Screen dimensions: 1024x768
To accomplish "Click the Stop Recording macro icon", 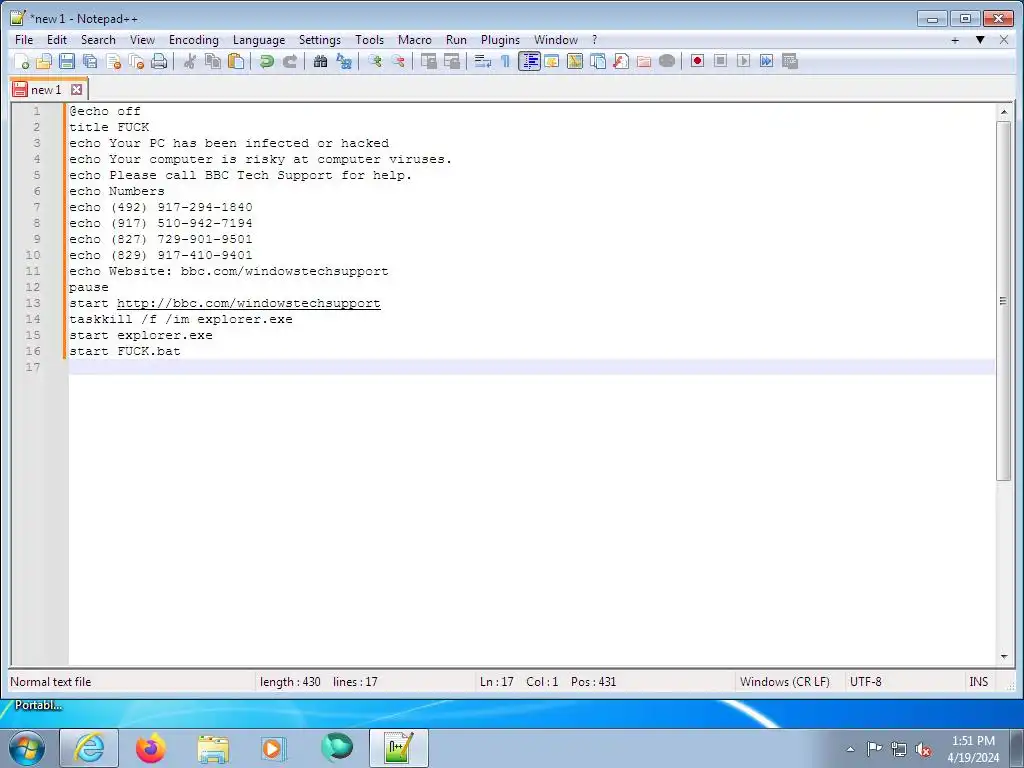I will pyautogui.click(x=720, y=61).
